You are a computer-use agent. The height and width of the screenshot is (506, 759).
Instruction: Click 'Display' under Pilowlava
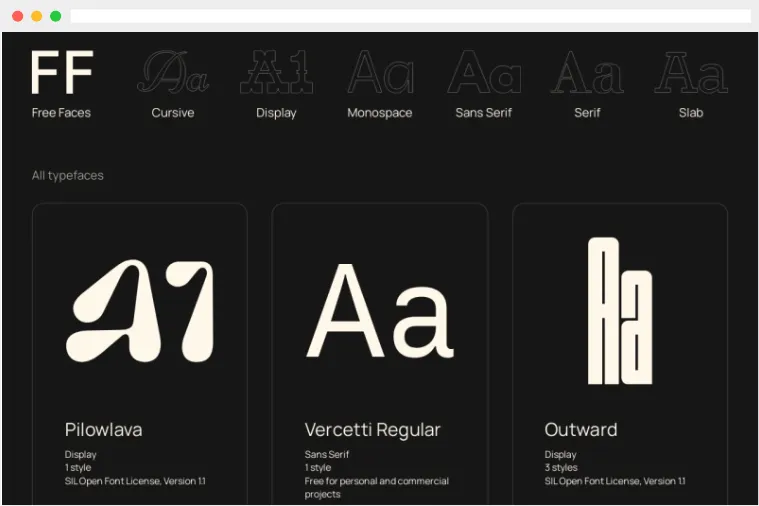point(81,455)
